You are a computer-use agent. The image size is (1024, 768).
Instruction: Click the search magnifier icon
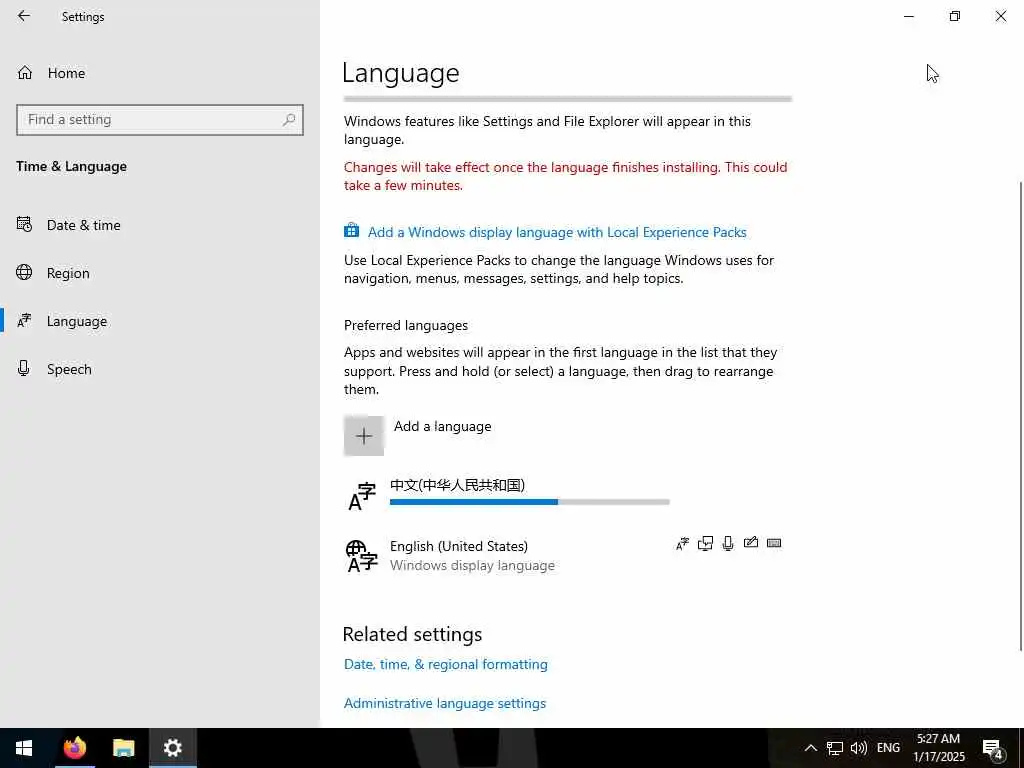(x=289, y=120)
